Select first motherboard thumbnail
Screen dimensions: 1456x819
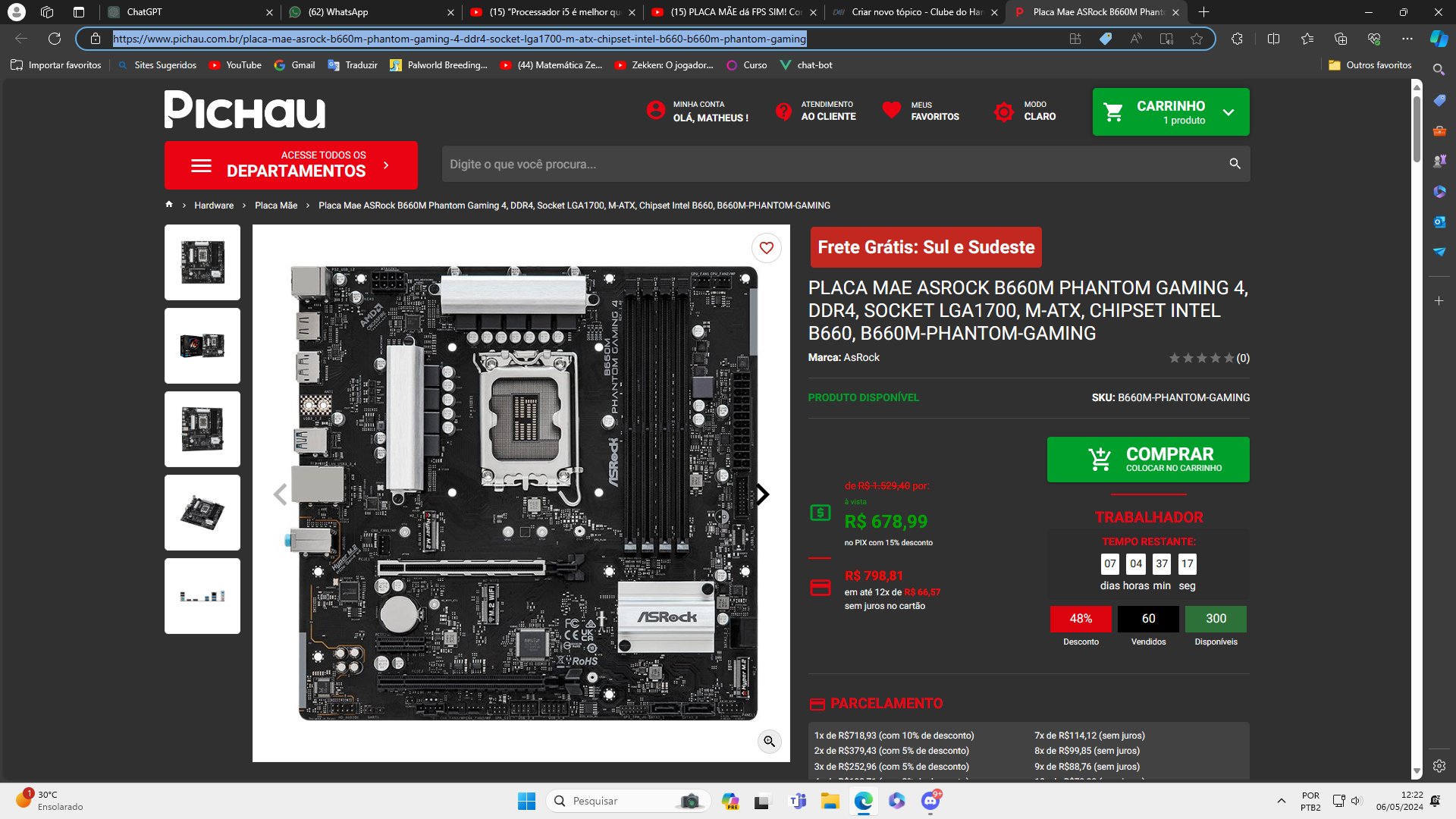(x=202, y=262)
